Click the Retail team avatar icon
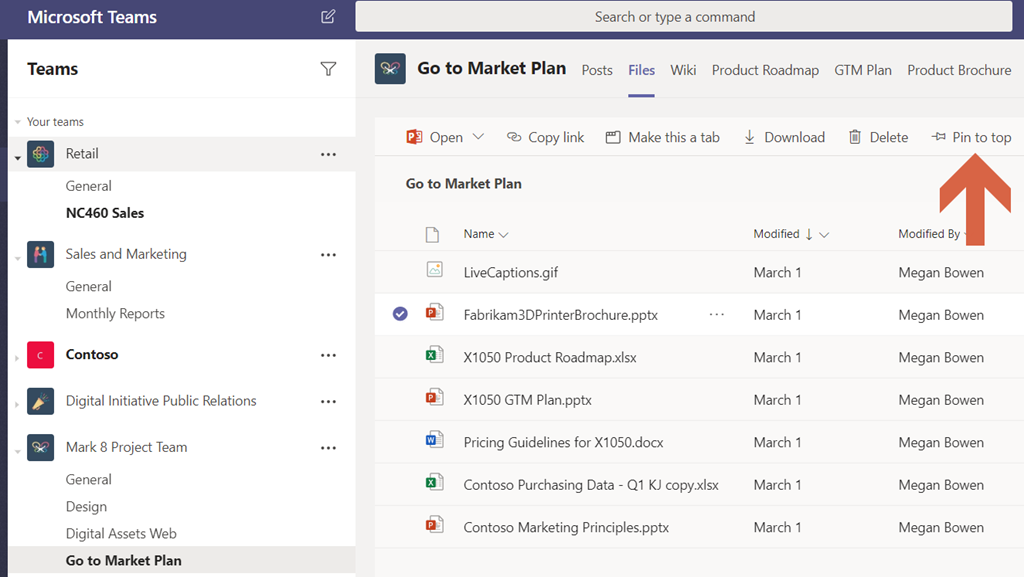The width and height of the screenshot is (1024, 577). [40, 154]
